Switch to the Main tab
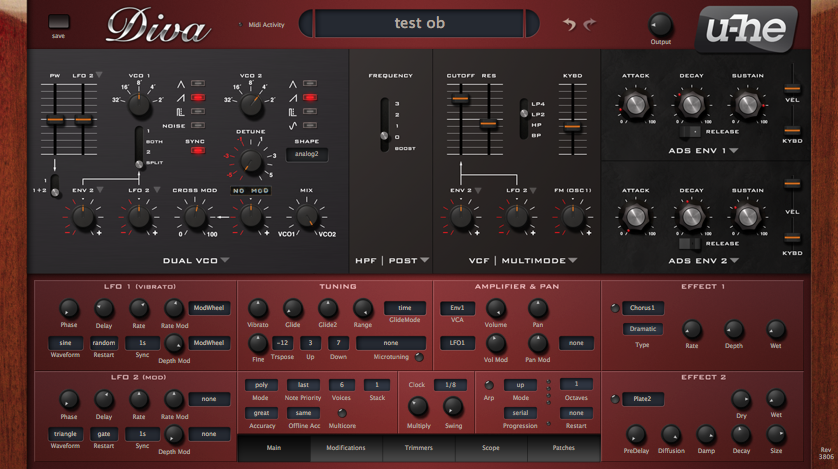This screenshot has width=838, height=469. coord(274,448)
